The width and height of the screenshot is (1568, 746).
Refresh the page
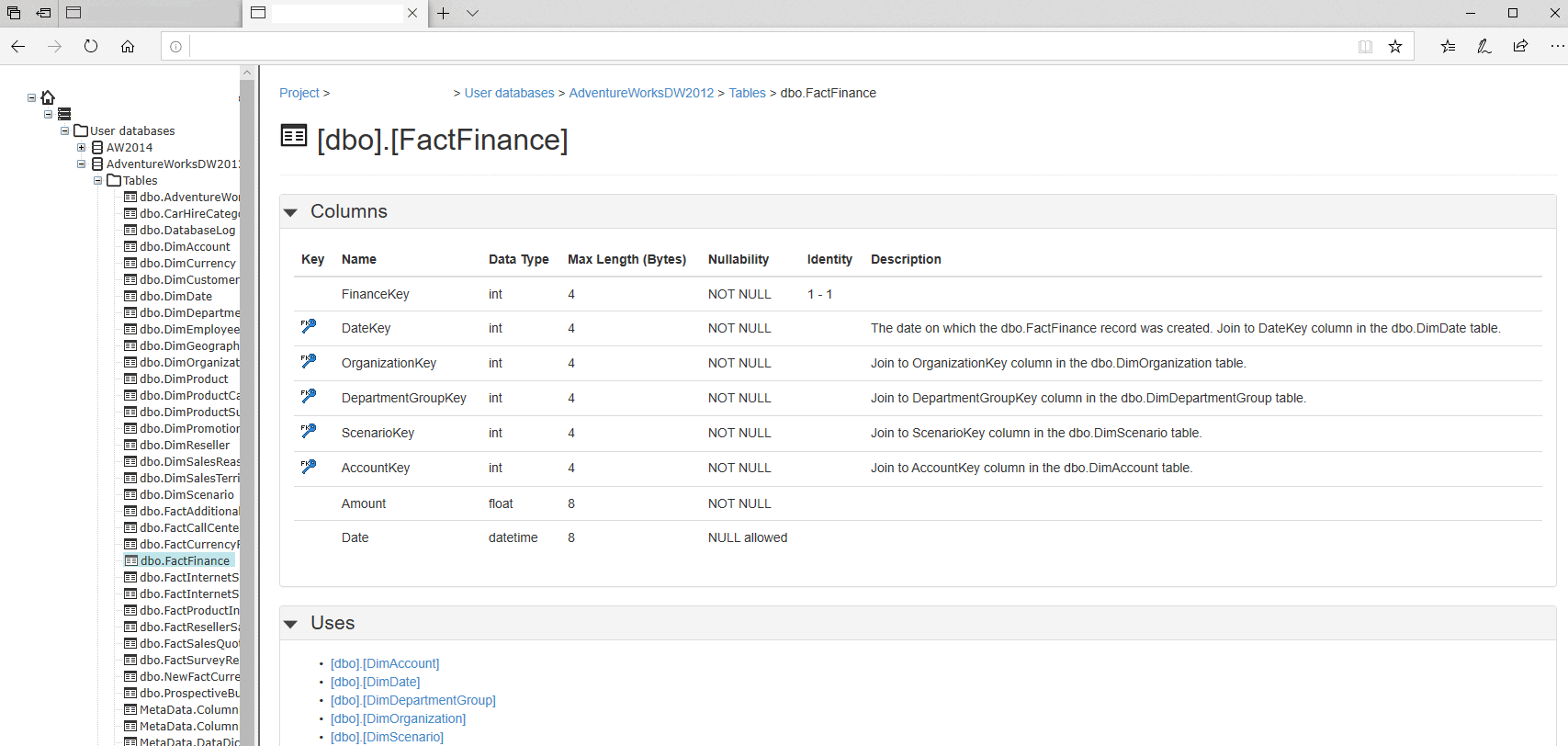tap(91, 47)
